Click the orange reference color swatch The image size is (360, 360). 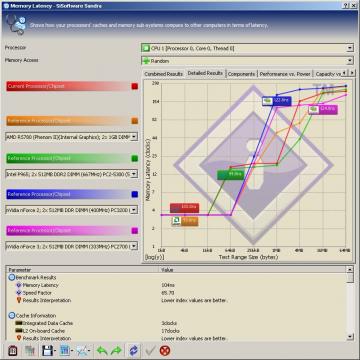135,121
